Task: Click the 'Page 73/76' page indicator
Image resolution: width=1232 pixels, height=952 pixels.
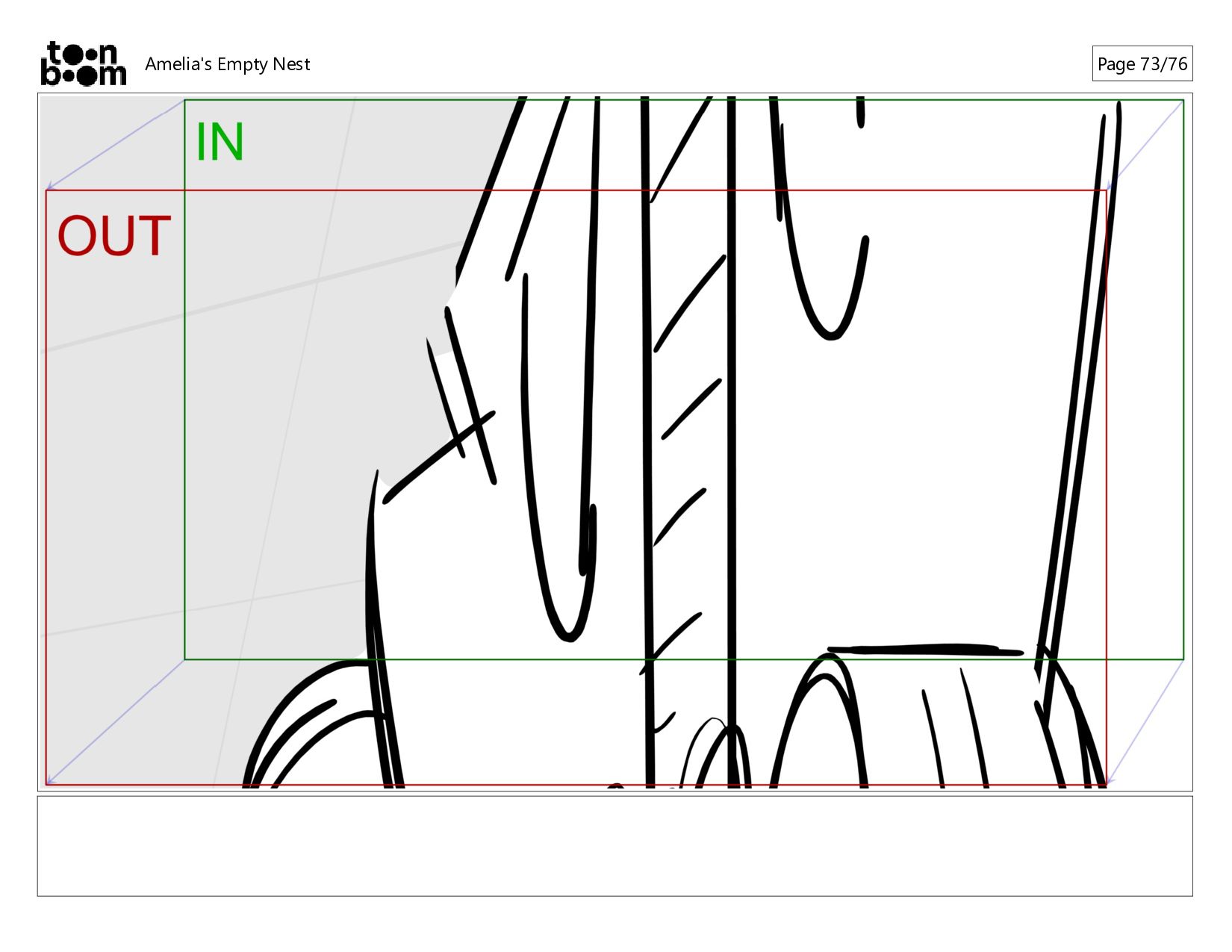Action: 1142,63
